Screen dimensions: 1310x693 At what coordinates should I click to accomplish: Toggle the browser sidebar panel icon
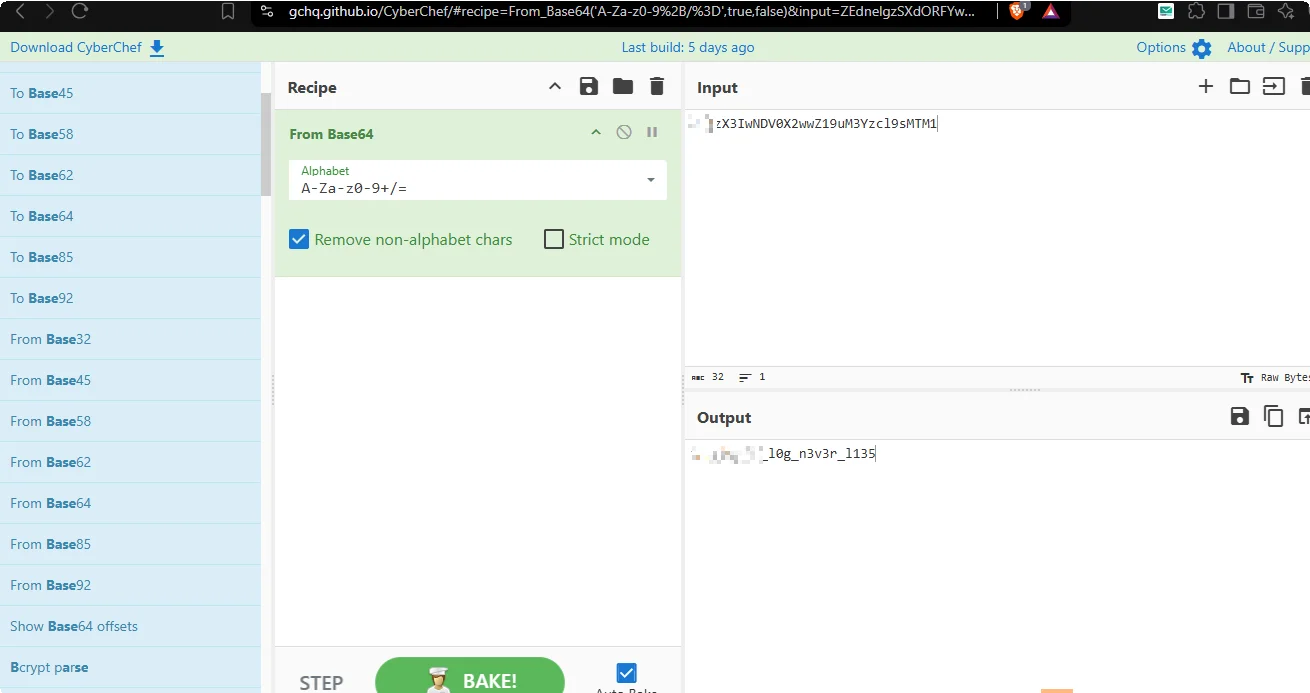coord(1226,11)
